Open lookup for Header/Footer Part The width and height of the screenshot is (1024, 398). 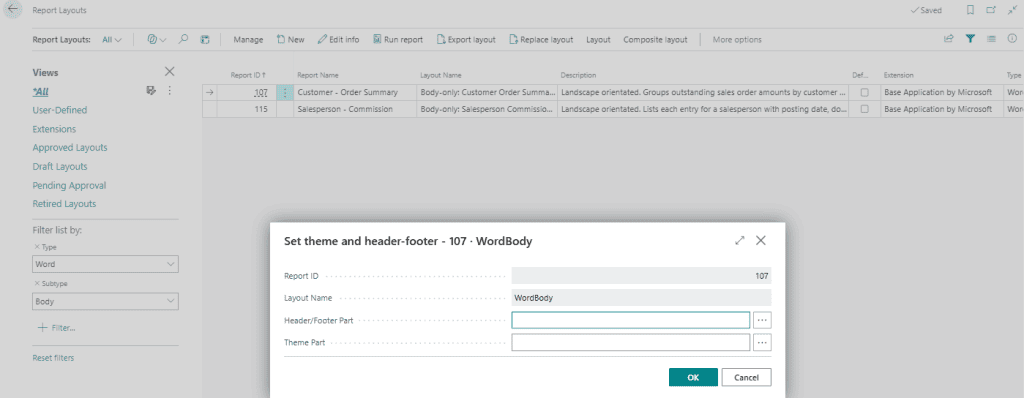pos(762,320)
